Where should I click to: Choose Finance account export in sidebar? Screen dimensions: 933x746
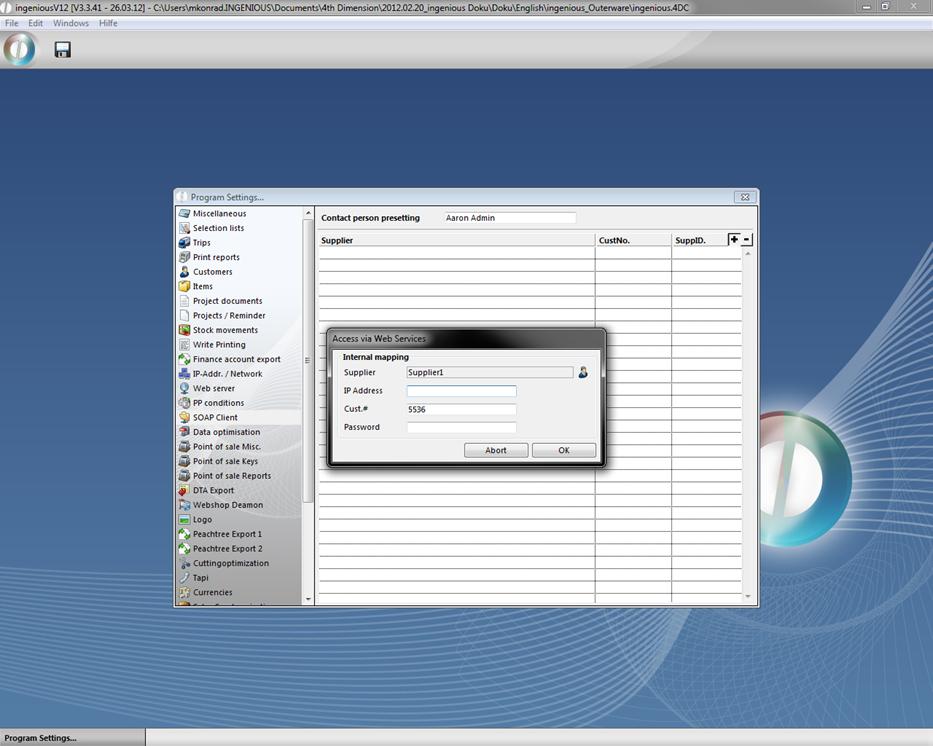coord(236,359)
